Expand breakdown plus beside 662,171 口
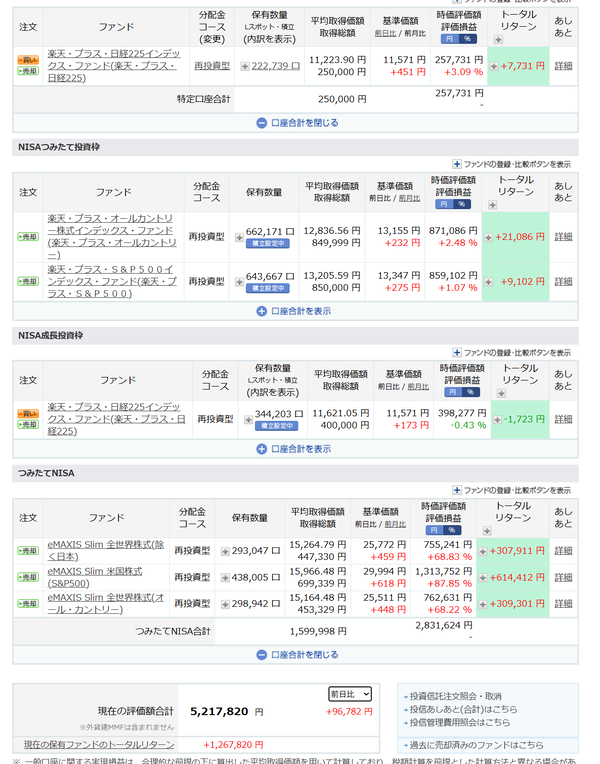This screenshot has width=600, height=764. (239, 237)
